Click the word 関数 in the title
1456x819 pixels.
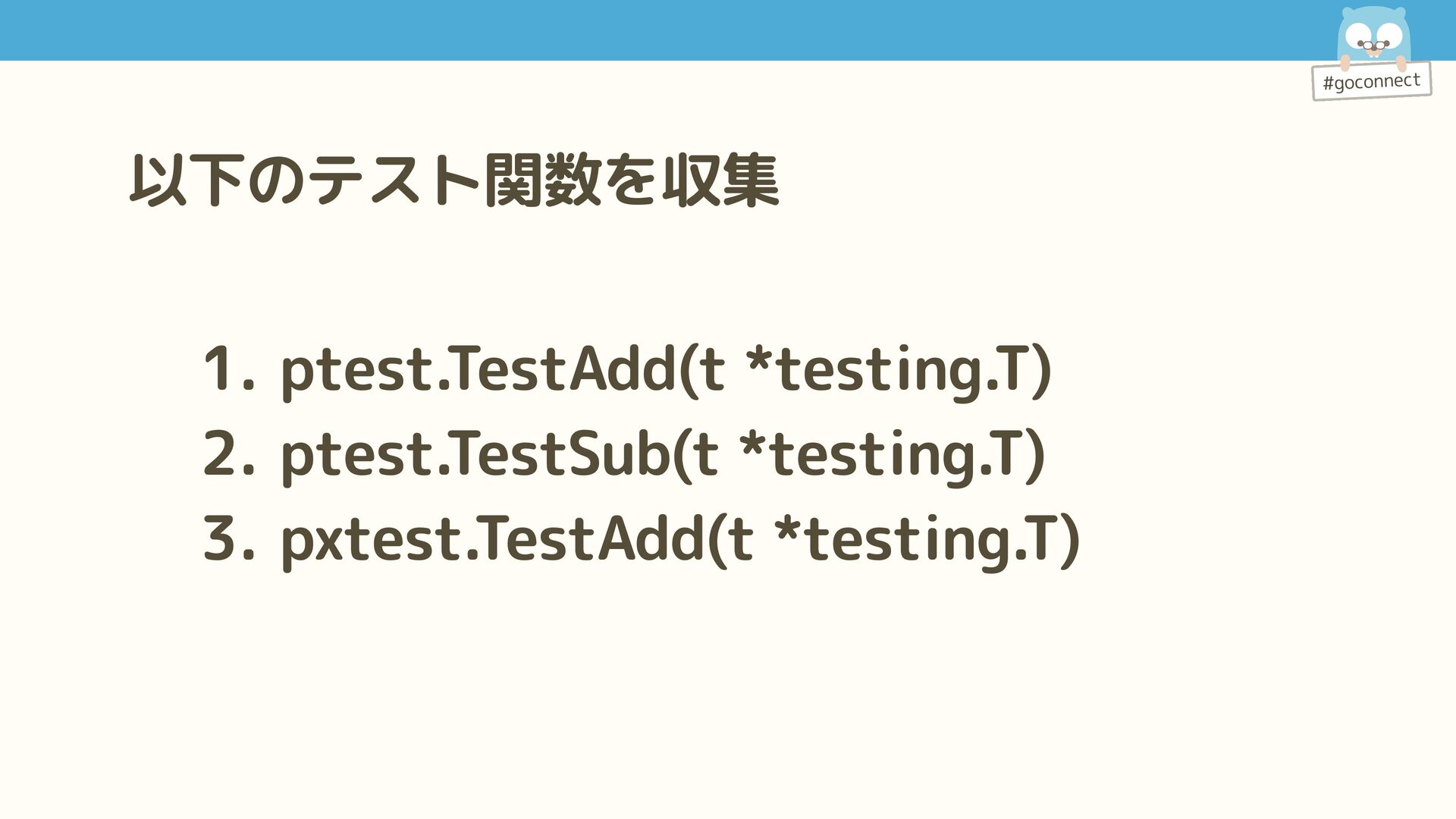(543, 180)
